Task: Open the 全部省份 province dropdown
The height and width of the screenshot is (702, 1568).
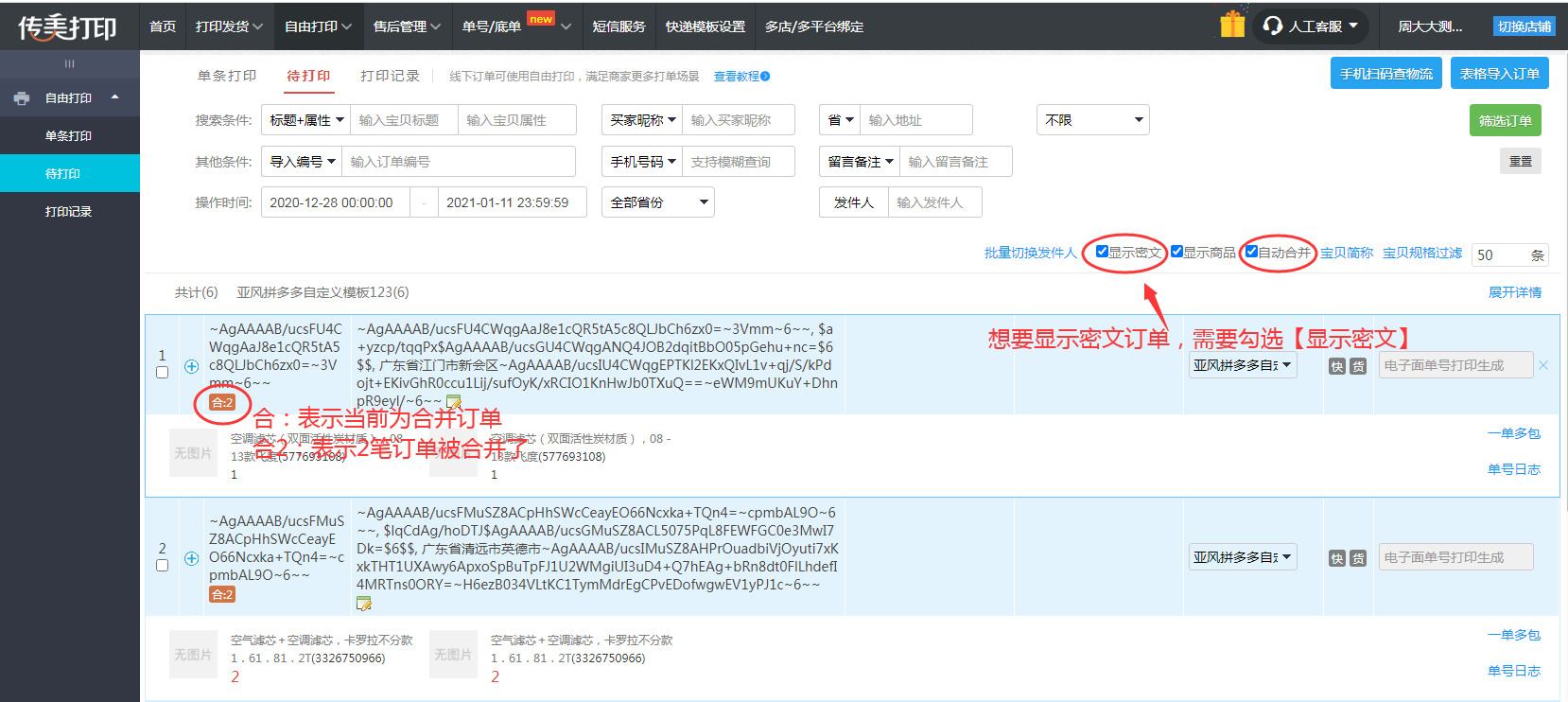Action: point(657,202)
